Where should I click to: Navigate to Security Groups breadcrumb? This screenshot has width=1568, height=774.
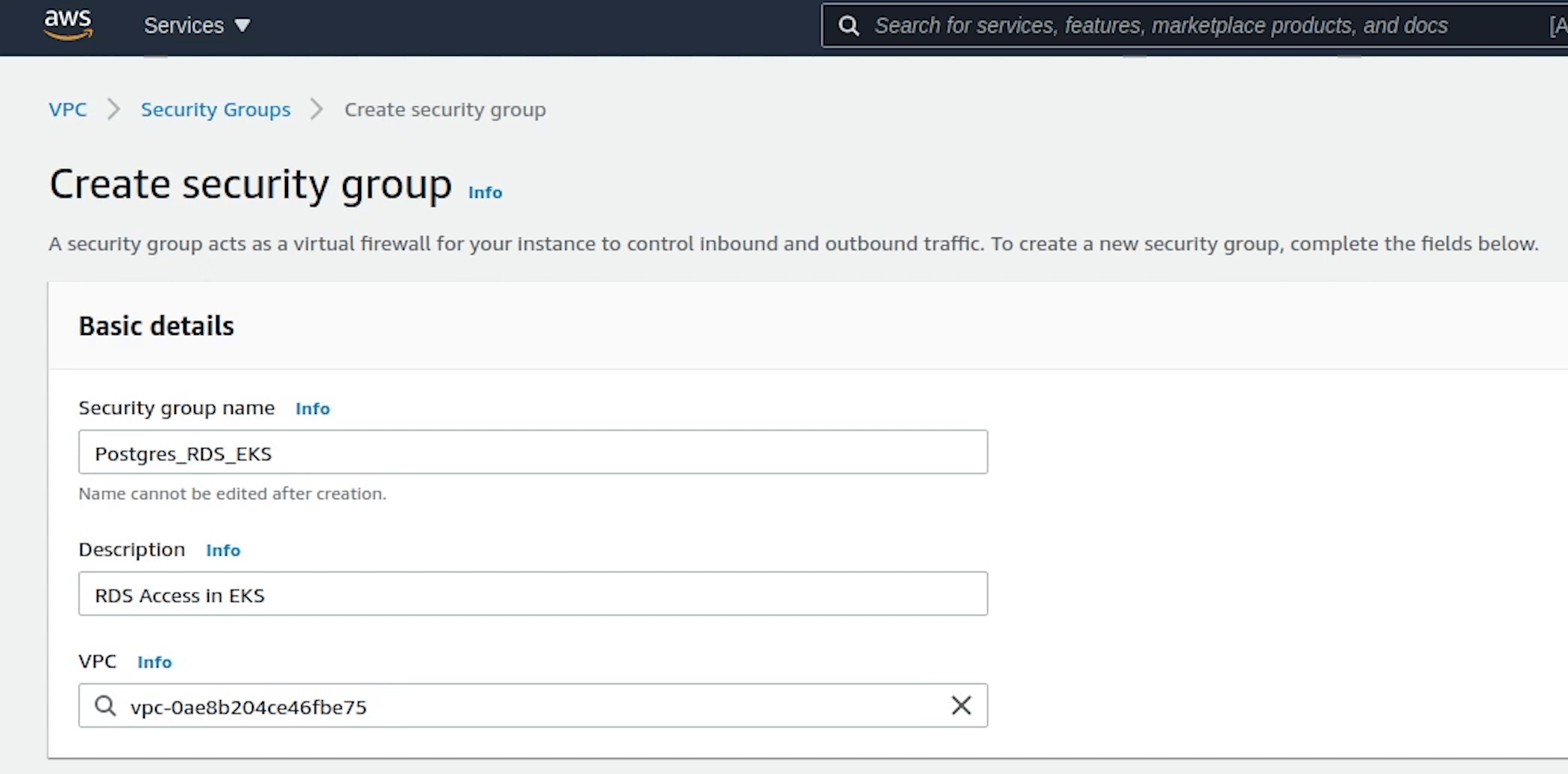[216, 110]
